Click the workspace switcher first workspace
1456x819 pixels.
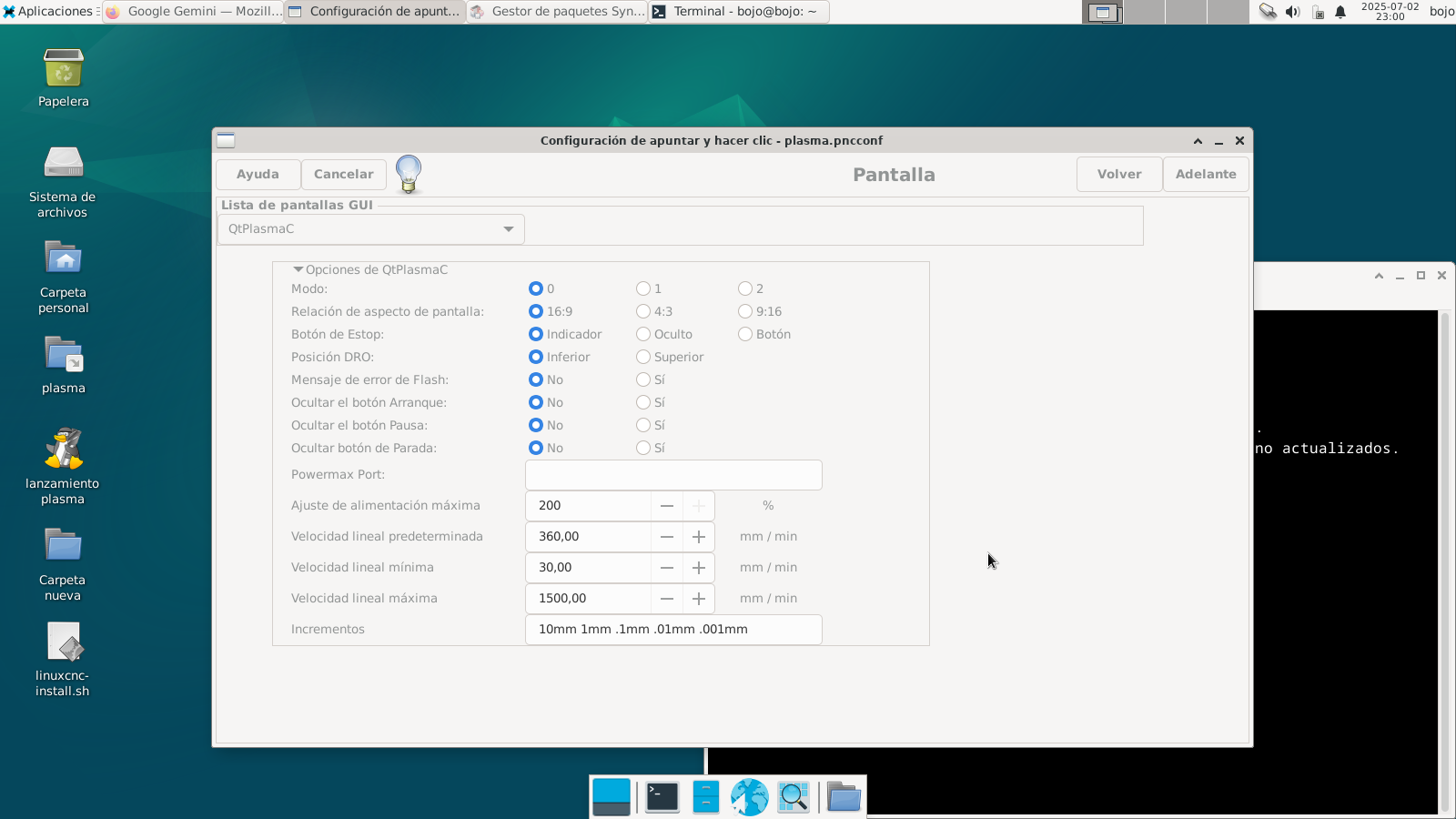click(1103, 12)
